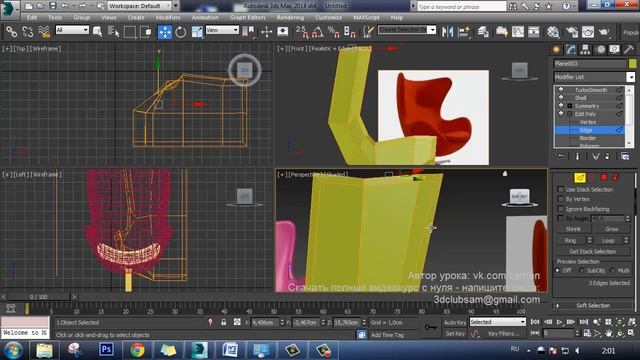Image resolution: width=640 pixels, height=360 pixels.
Task: Open the Graph Editors menu
Action: [247, 18]
